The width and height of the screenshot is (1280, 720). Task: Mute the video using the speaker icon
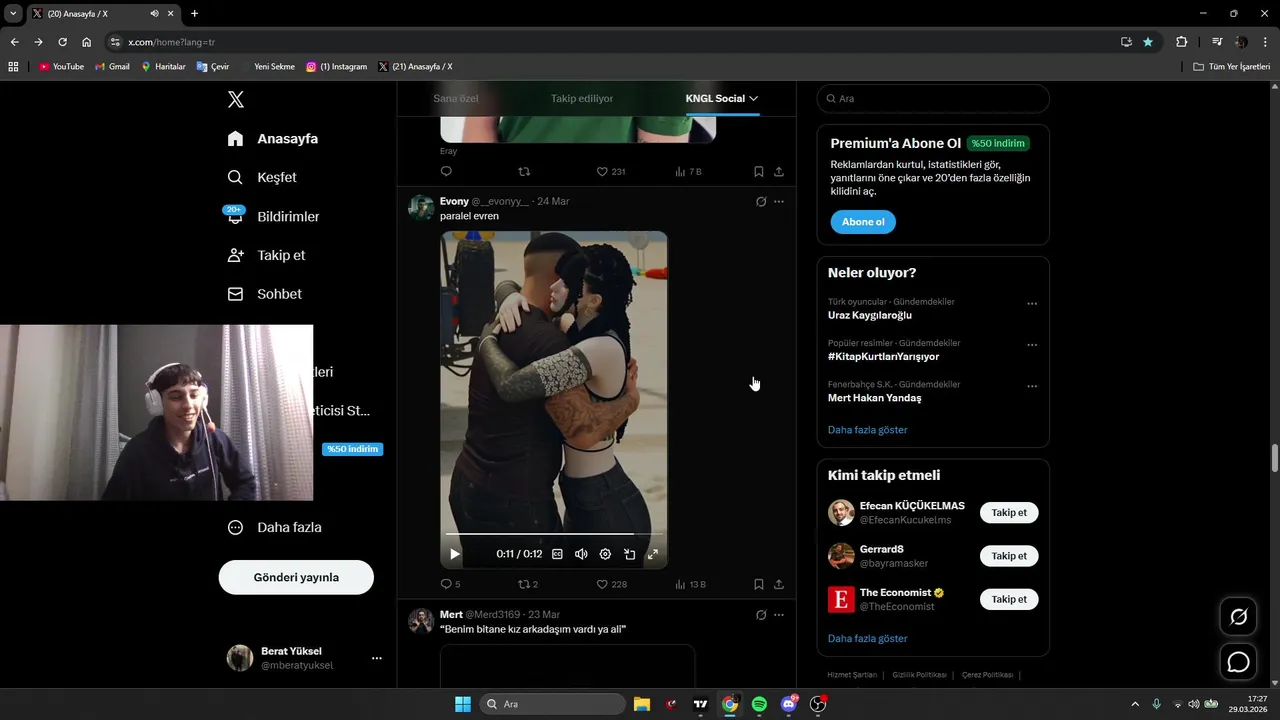581,554
